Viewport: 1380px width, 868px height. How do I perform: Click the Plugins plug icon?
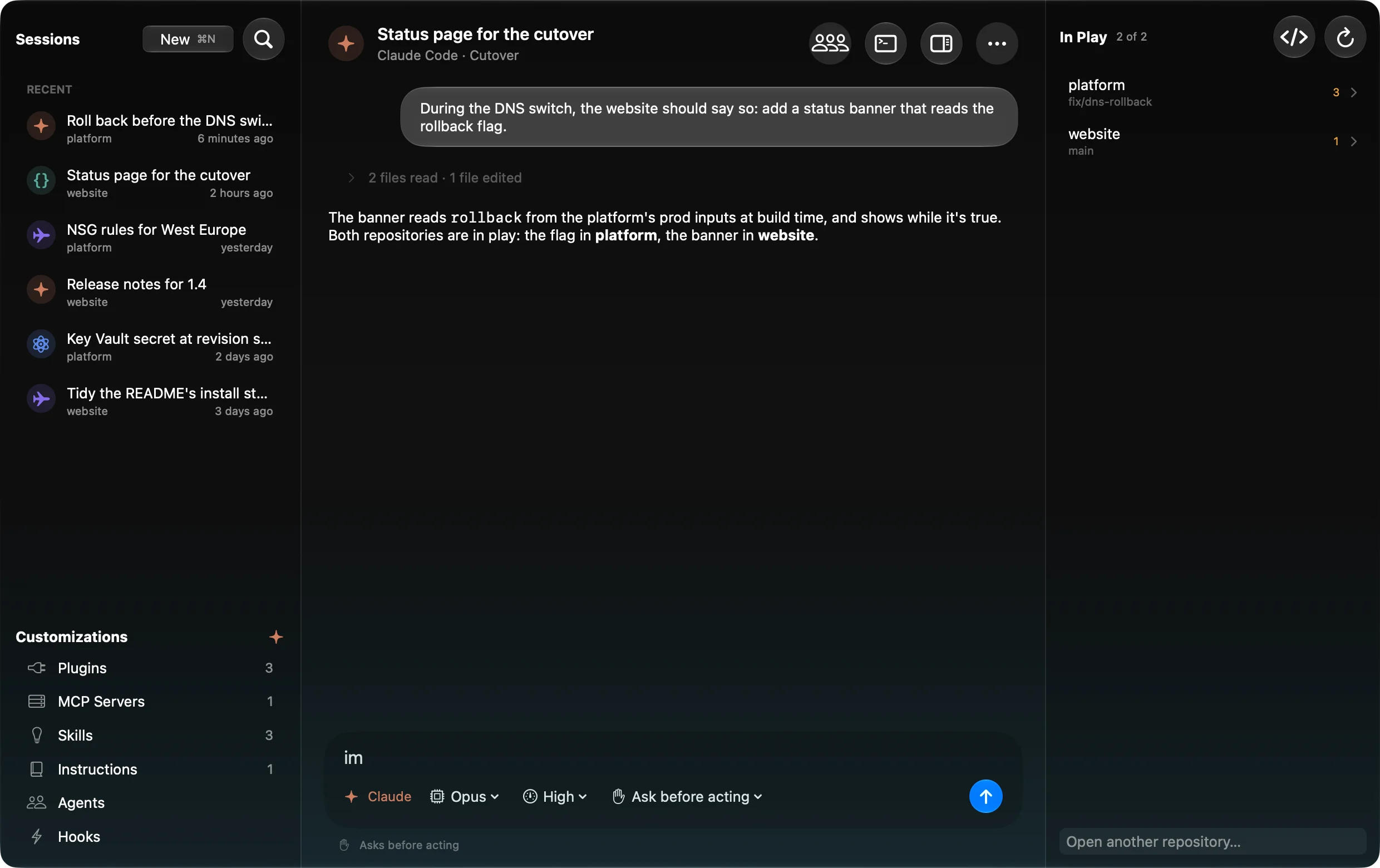click(x=37, y=668)
